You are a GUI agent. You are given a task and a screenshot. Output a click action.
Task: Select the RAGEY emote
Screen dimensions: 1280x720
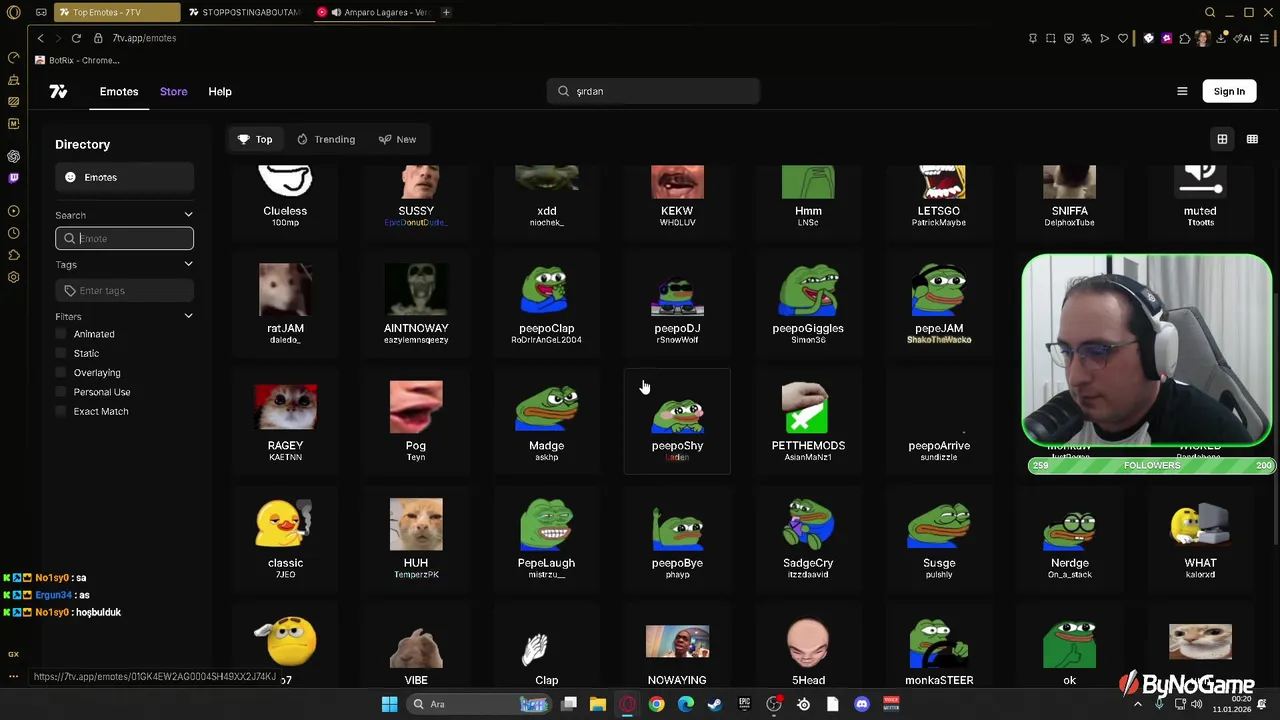(x=285, y=420)
